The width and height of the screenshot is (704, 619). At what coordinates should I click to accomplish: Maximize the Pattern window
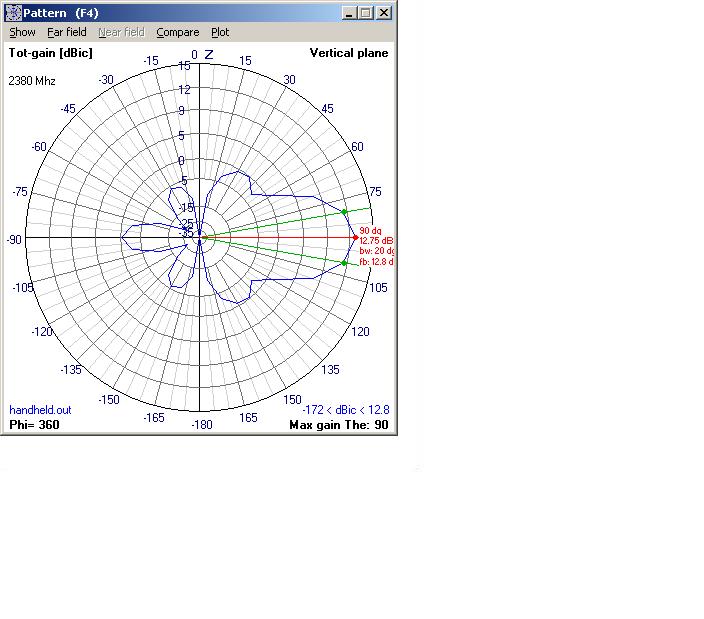point(365,13)
